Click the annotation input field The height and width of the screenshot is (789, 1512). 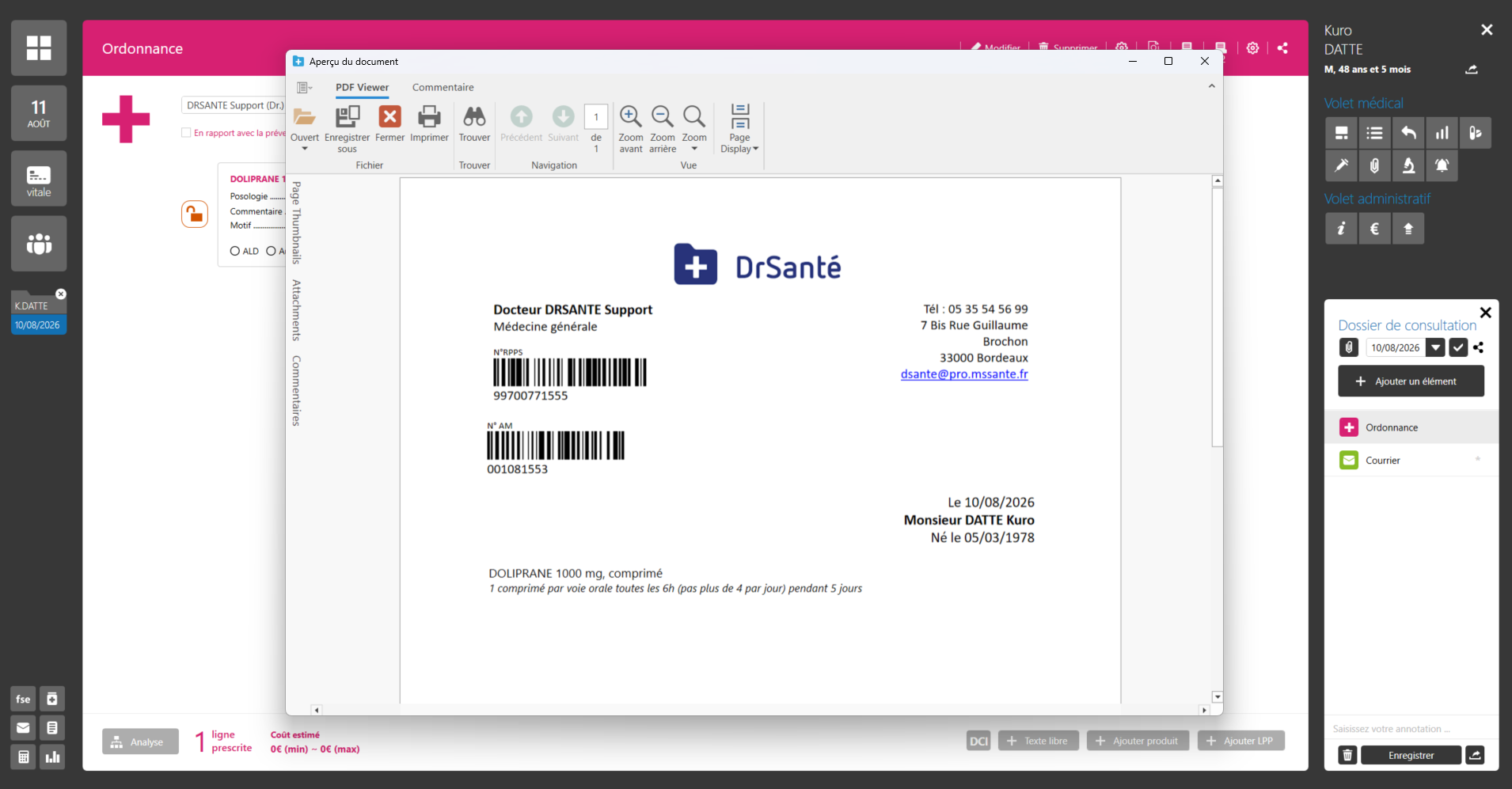pyautogui.click(x=1409, y=729)
